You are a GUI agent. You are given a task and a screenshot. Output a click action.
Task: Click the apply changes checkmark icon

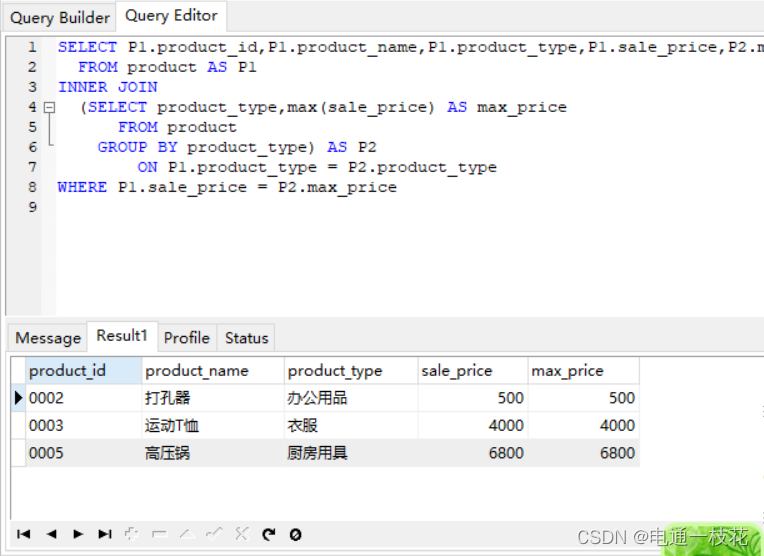(x=214, y=534)
